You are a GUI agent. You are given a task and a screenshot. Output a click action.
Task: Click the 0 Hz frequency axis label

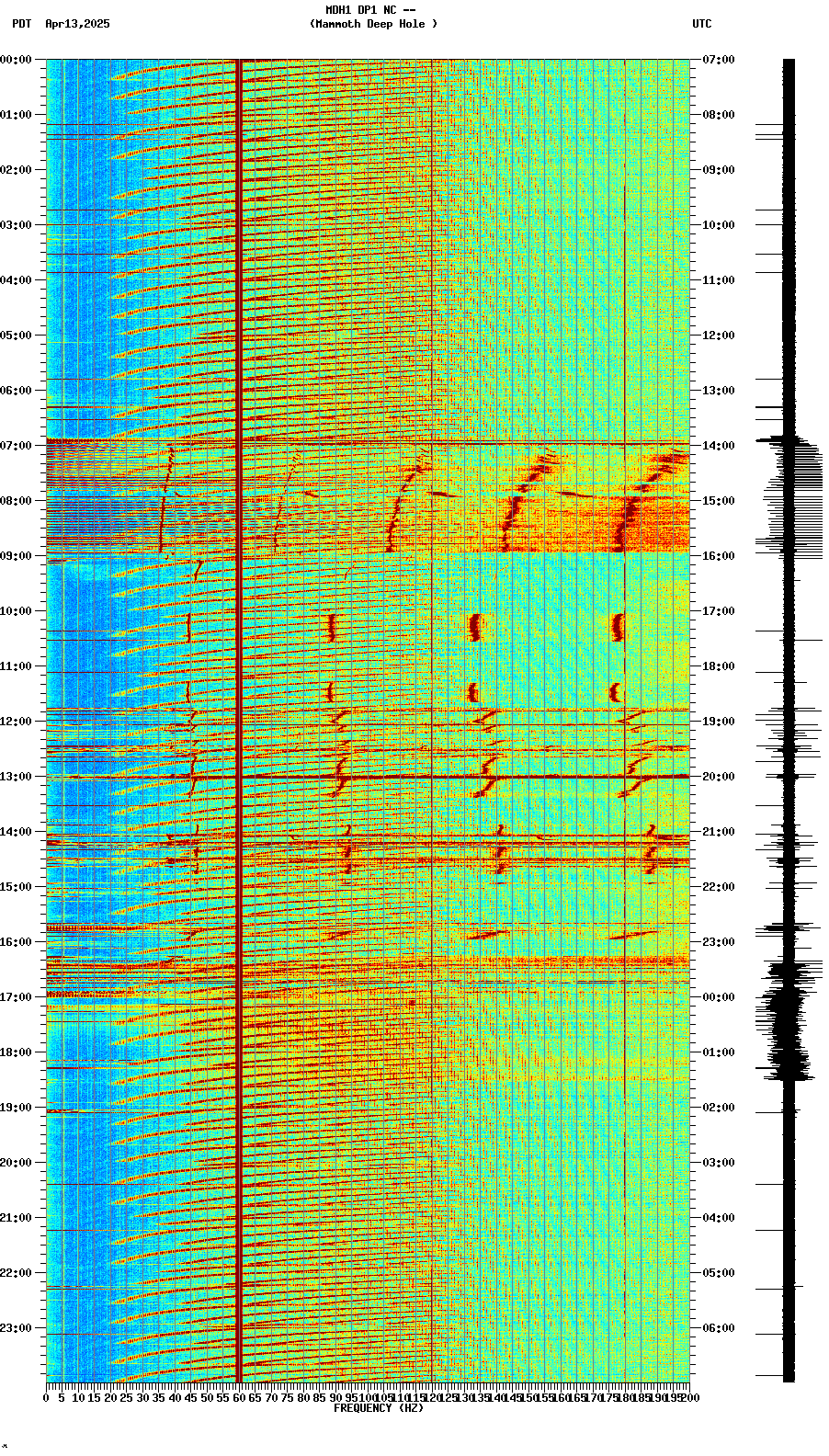tap(46, 1398)
